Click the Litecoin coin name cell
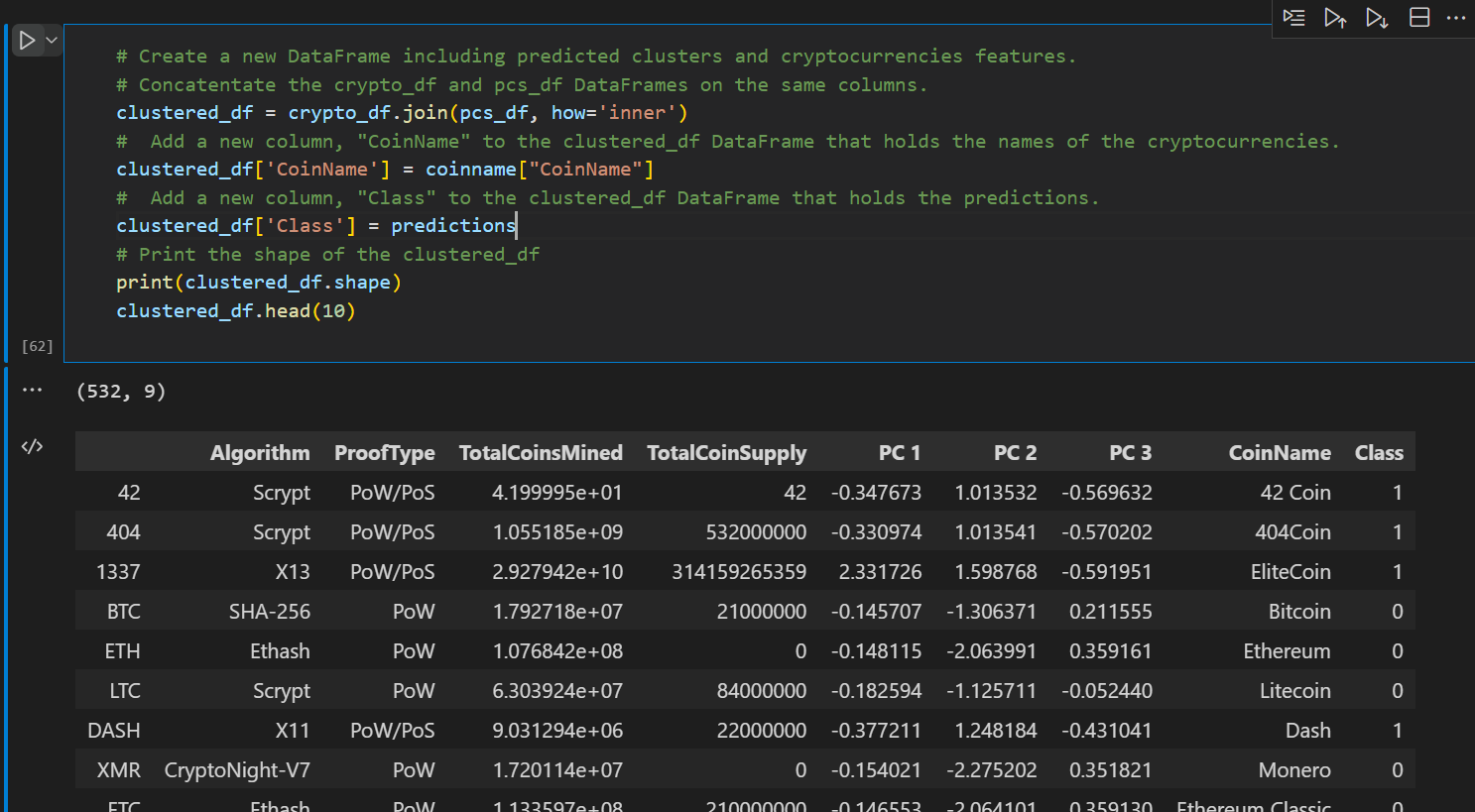The image size is (1475, 812). click(1295, 691)
